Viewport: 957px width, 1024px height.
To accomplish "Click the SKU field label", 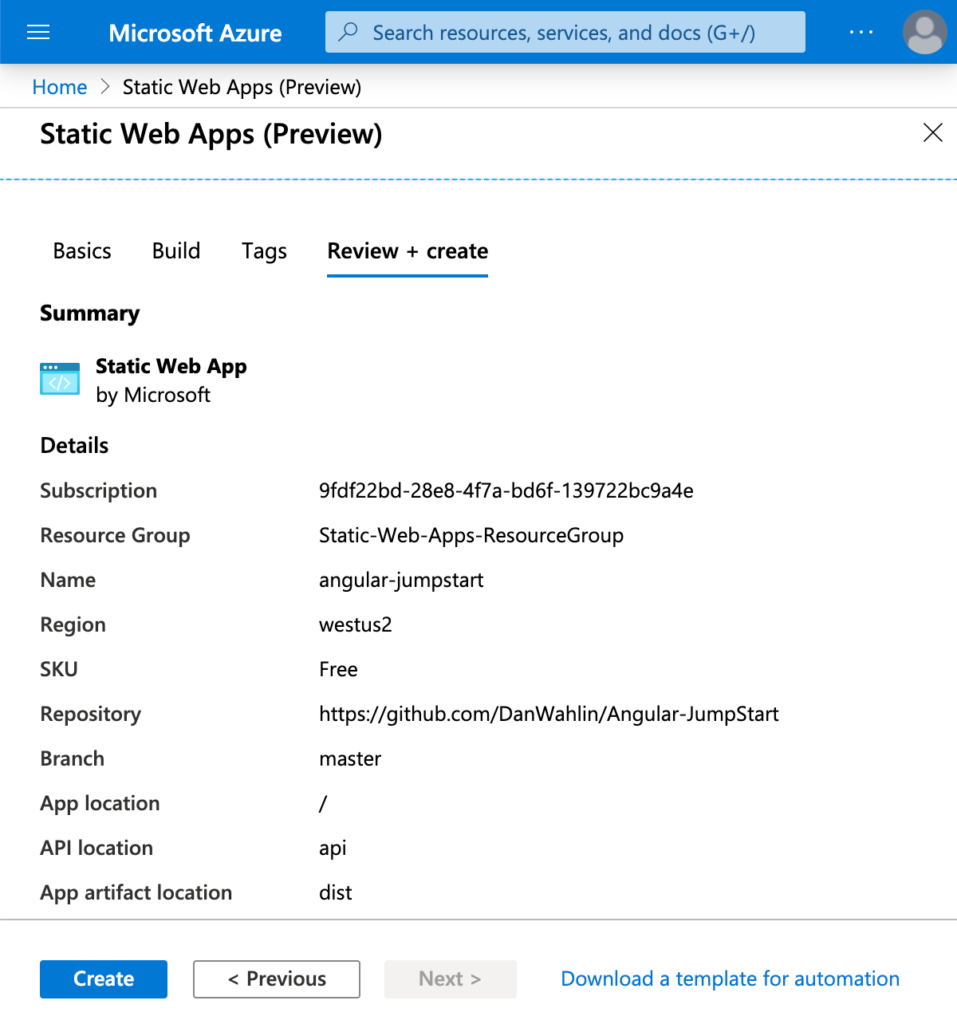I will pyautogui.click(x=59, y=669).
